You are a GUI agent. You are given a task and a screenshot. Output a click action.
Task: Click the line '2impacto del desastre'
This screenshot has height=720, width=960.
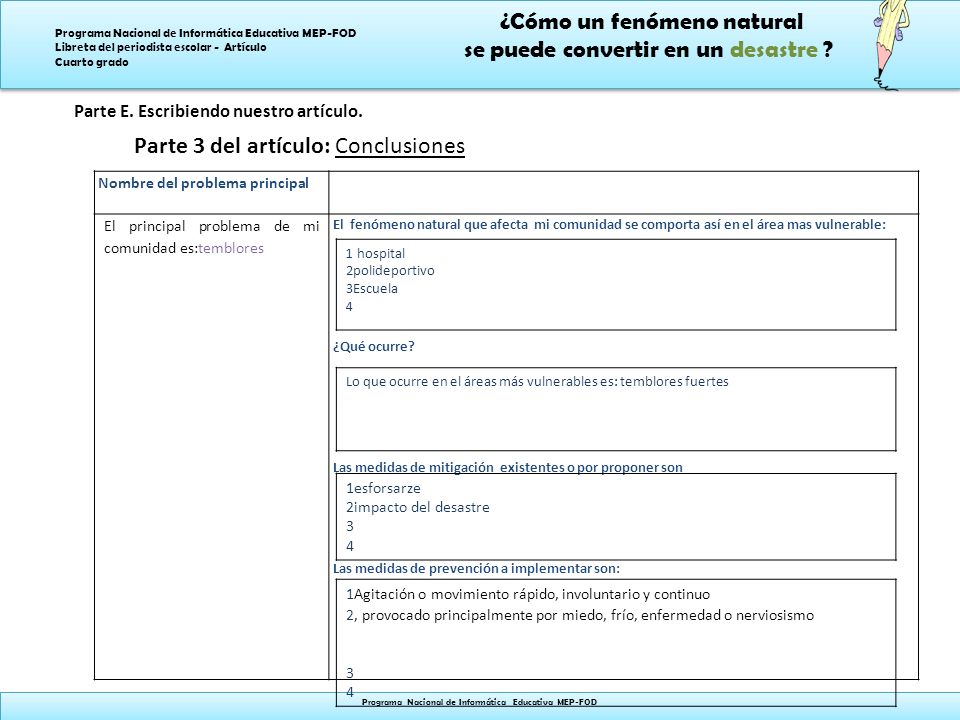pyautogui.click(x=418, y=508)
